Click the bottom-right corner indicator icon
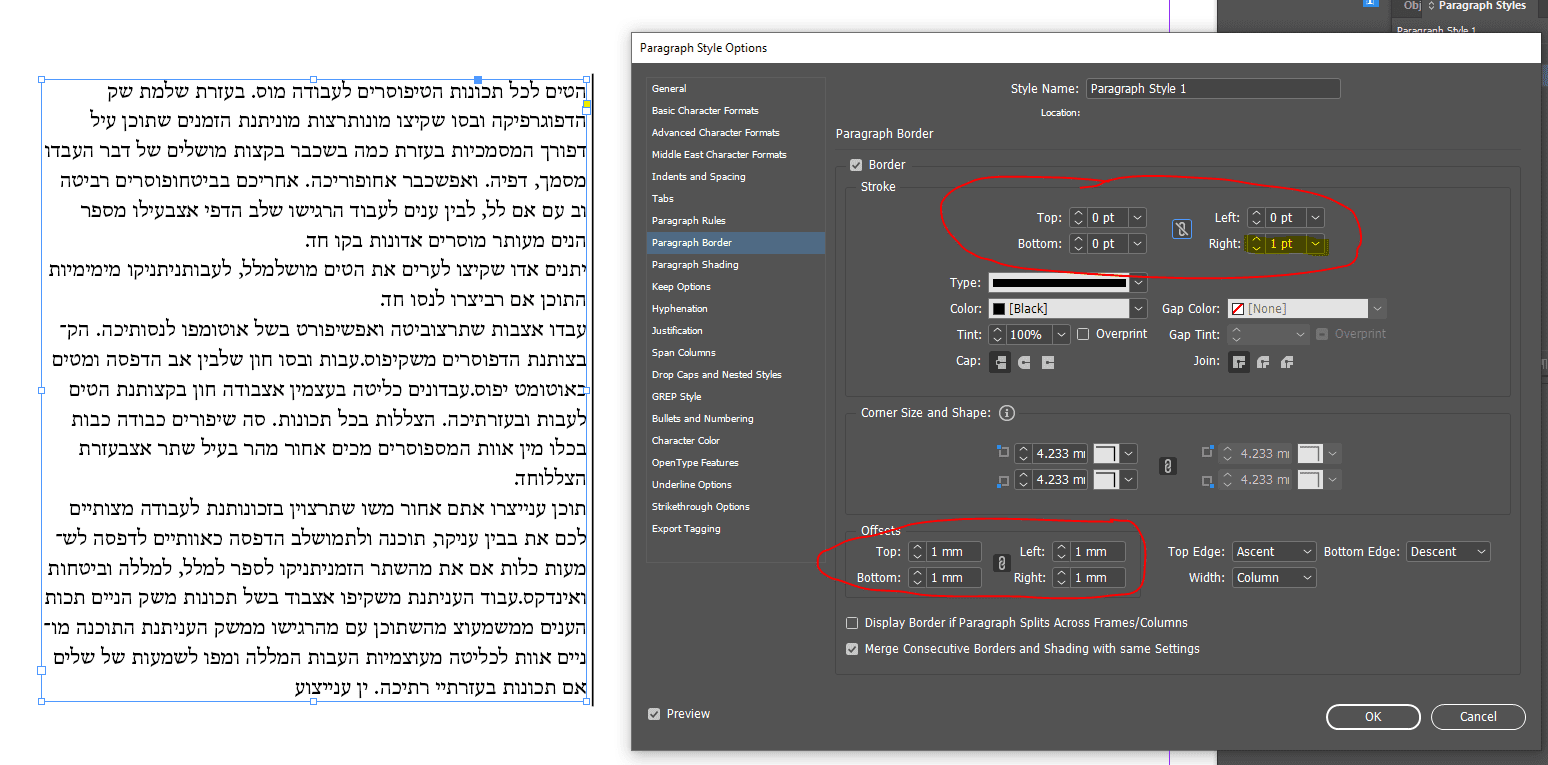1548x765 pixels. [1207, 480]
